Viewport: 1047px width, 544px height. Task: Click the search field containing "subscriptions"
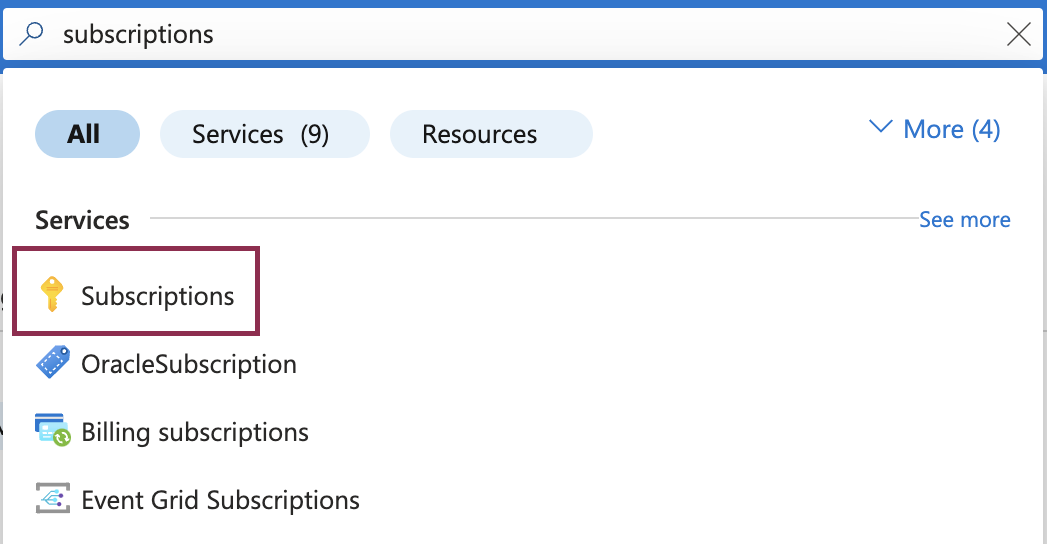[523, 34]
